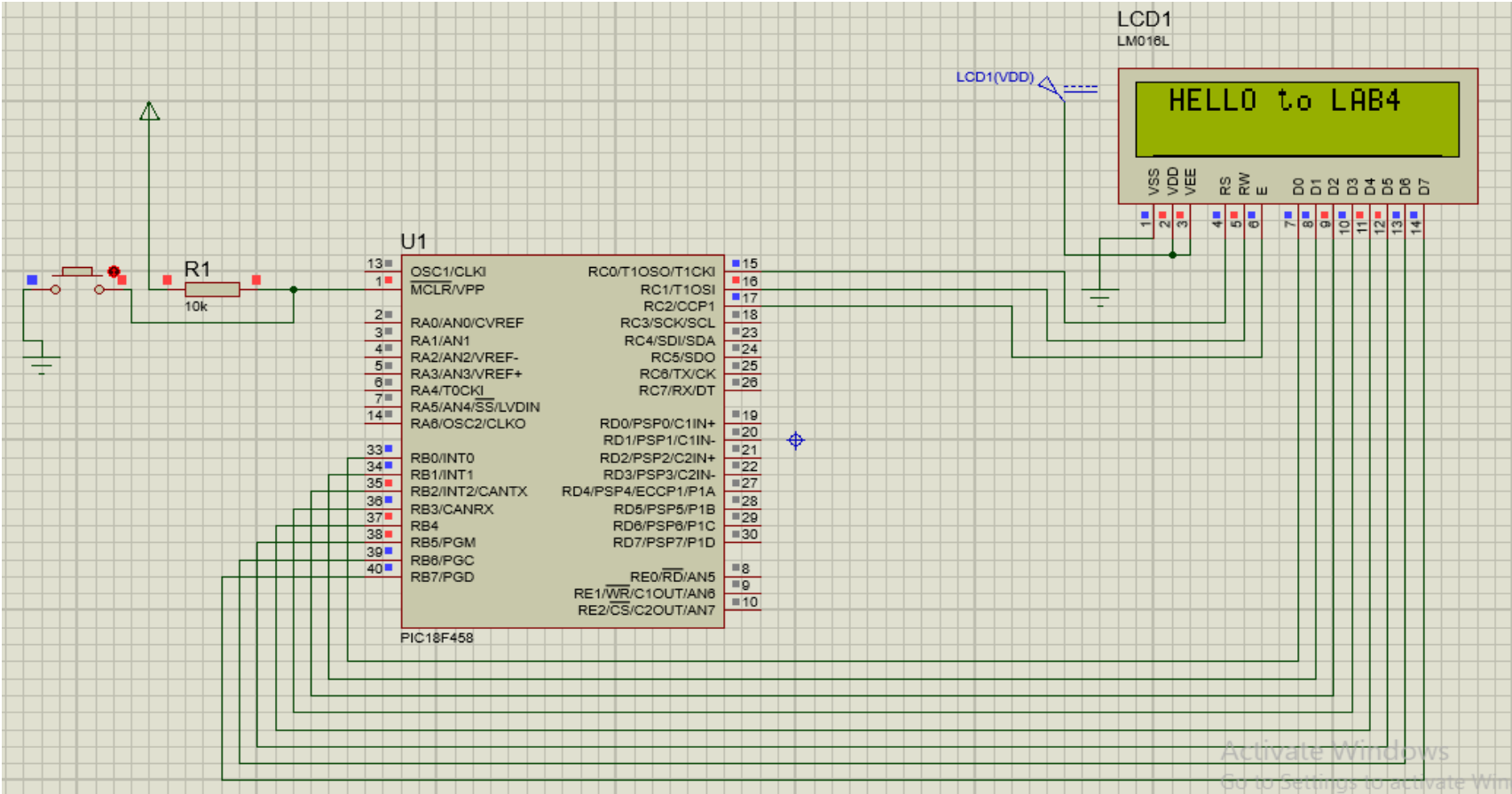
Task: Click the RB6/PGC pin label
Action: coord(442,561)
